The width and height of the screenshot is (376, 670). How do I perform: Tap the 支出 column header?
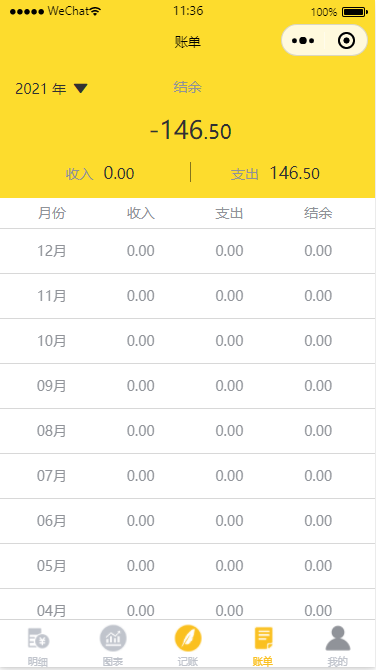(229, 213)
